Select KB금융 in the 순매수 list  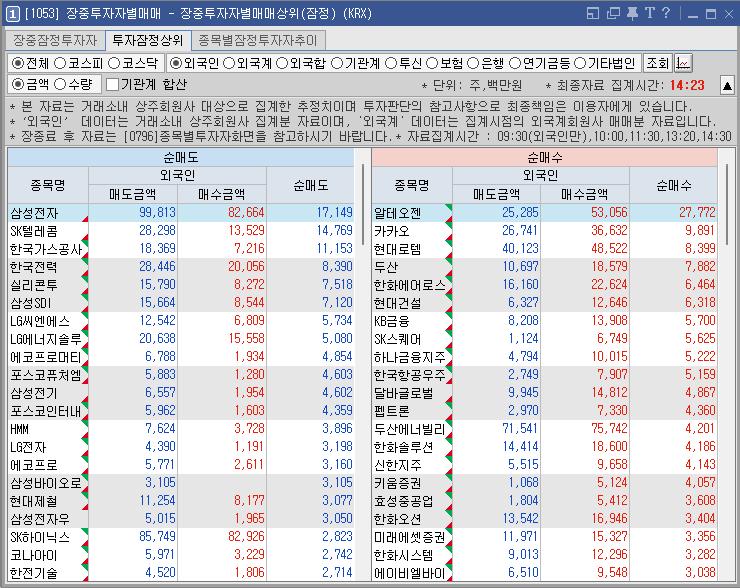pyautogui.click(x=392, y=321)
